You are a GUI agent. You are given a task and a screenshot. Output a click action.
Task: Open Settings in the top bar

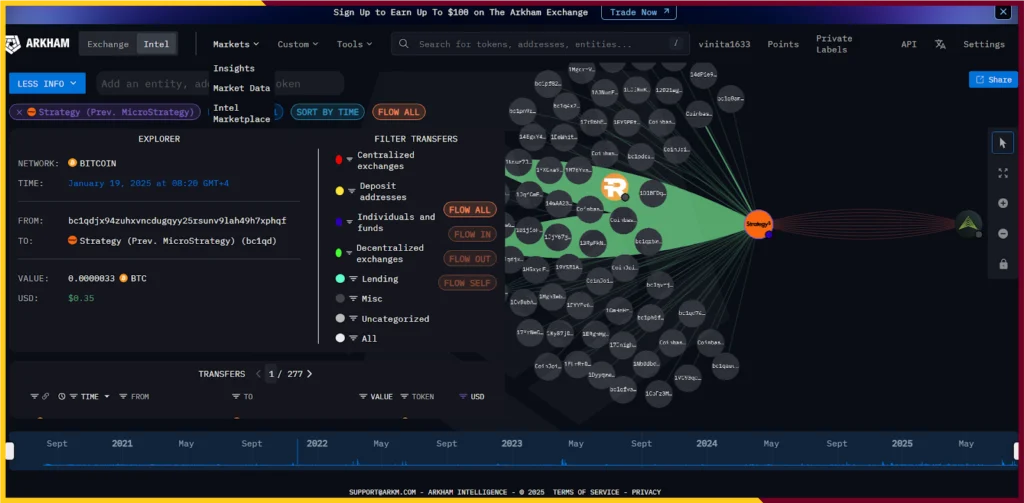click(984, 44)
